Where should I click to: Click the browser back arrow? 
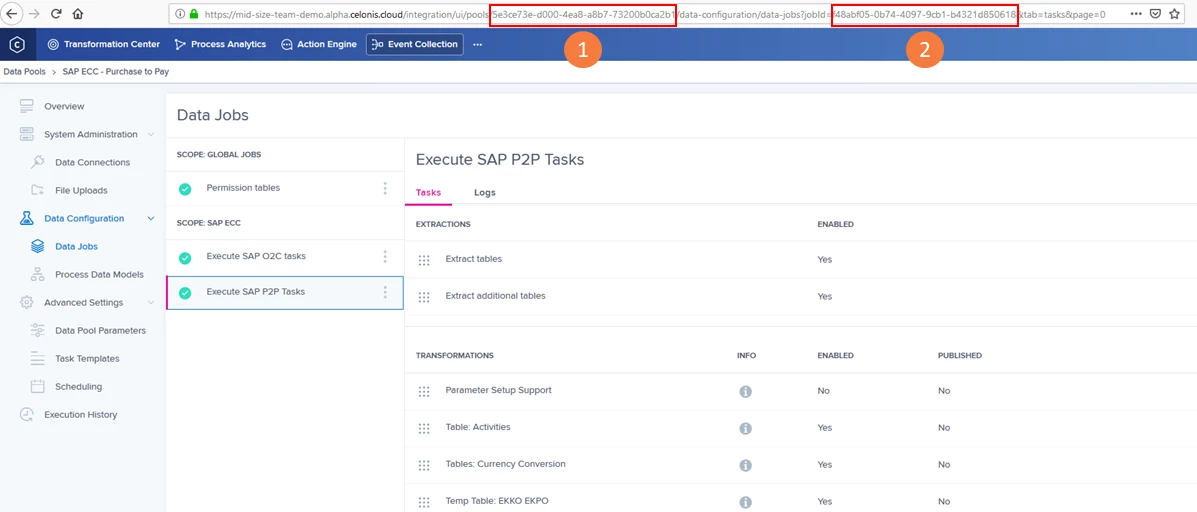[13, 14]
